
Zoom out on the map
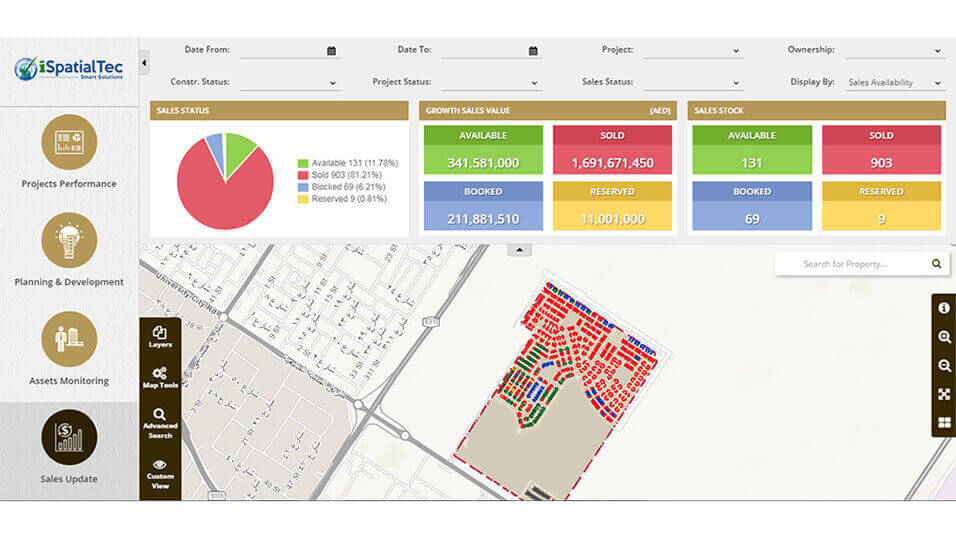(x=943, y=366)
